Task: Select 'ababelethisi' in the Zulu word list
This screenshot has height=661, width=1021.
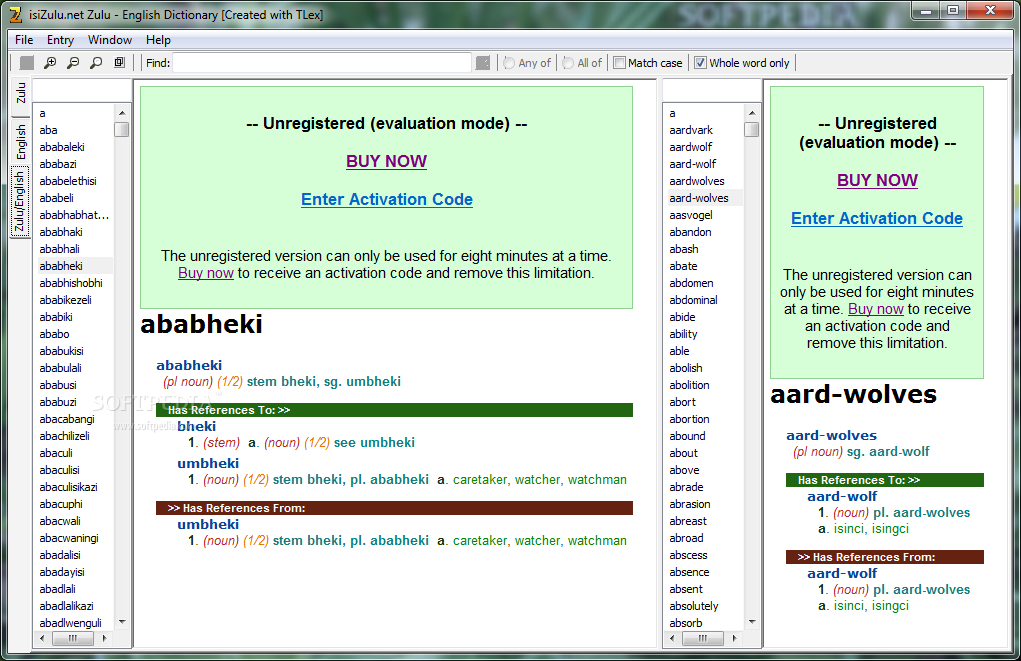Action: 68,181
